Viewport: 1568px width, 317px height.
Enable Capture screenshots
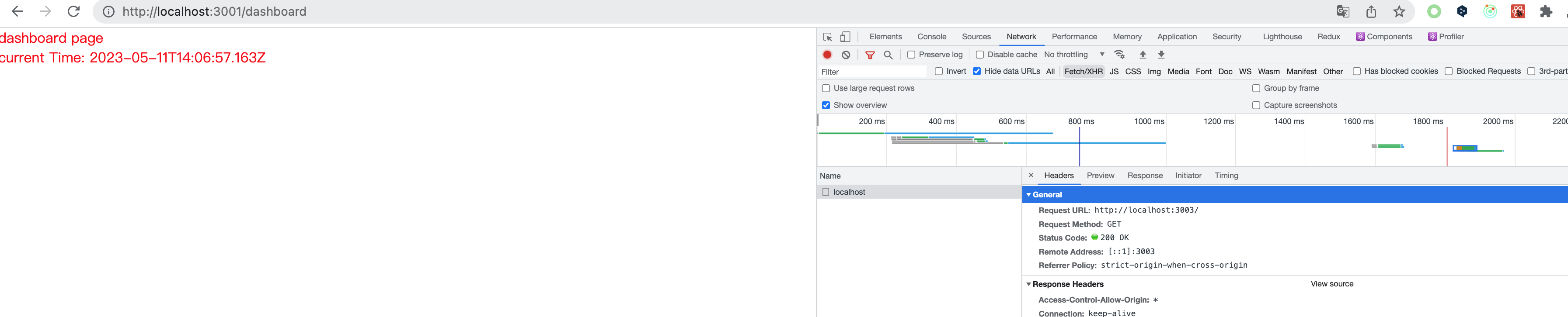tap(1256, 105)
